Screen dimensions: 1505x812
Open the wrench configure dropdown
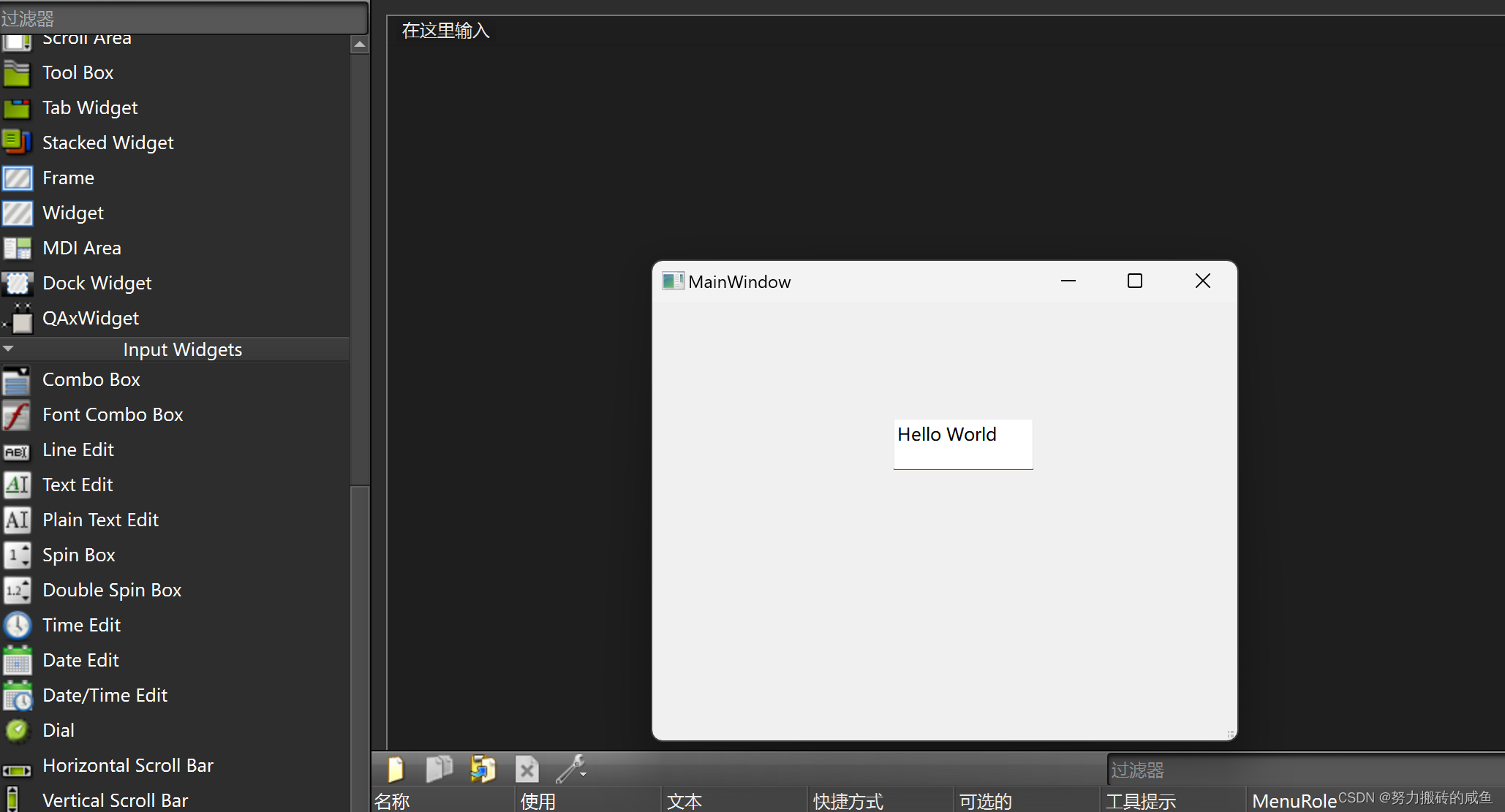[571, 769]
